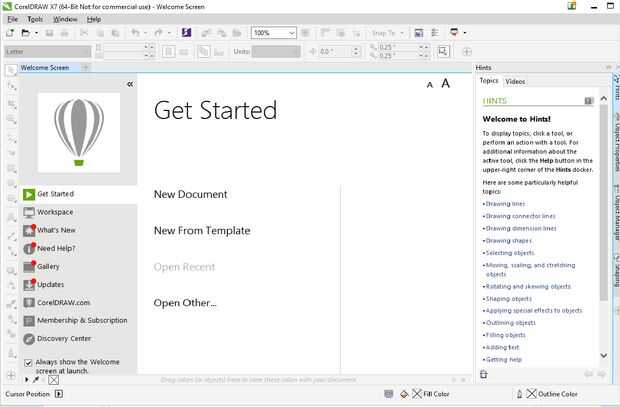620x407 pixels.
Task: Open Applying special effects to objects topic
Action: [534, 311]
